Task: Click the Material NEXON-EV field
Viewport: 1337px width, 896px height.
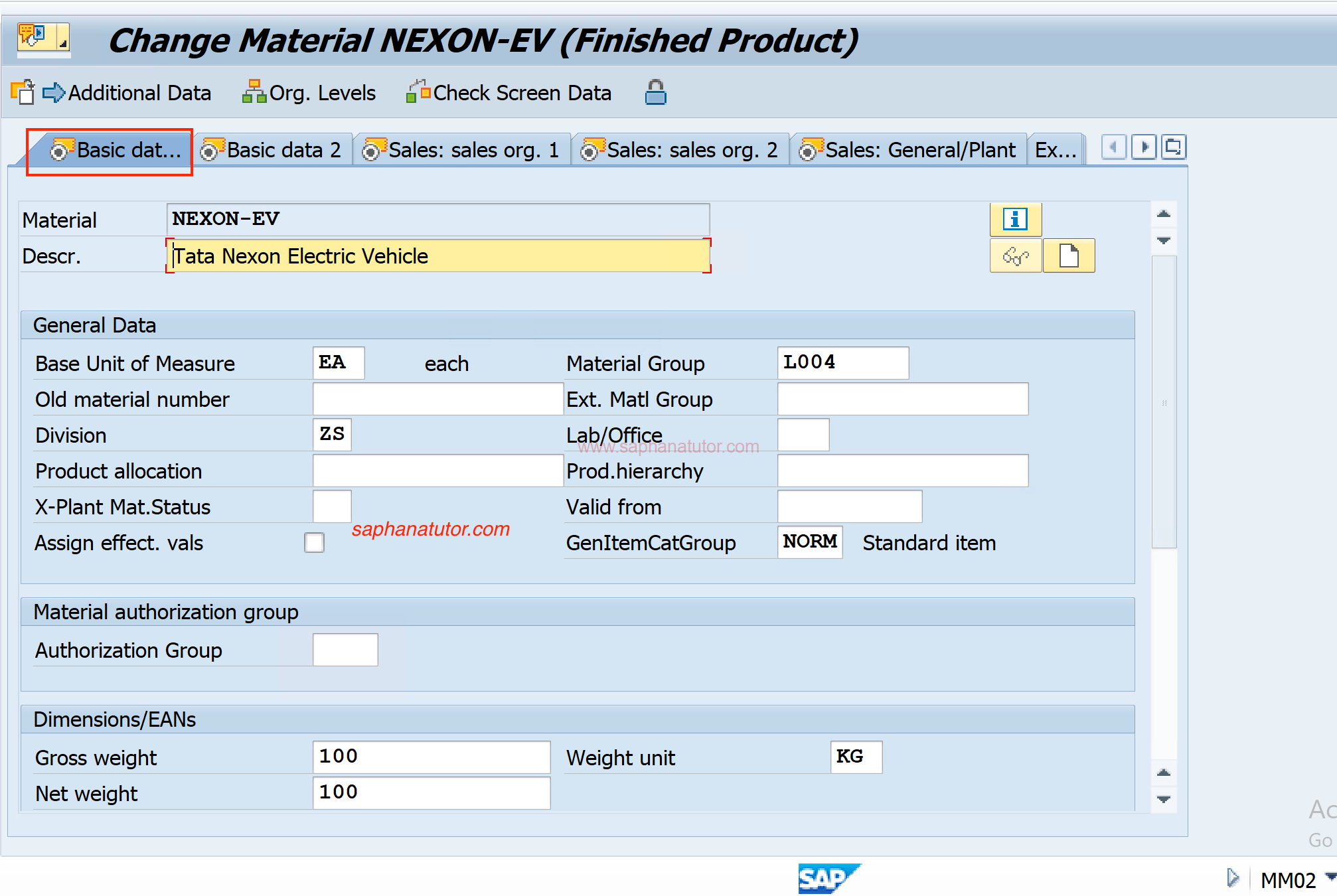Action: 438,219
